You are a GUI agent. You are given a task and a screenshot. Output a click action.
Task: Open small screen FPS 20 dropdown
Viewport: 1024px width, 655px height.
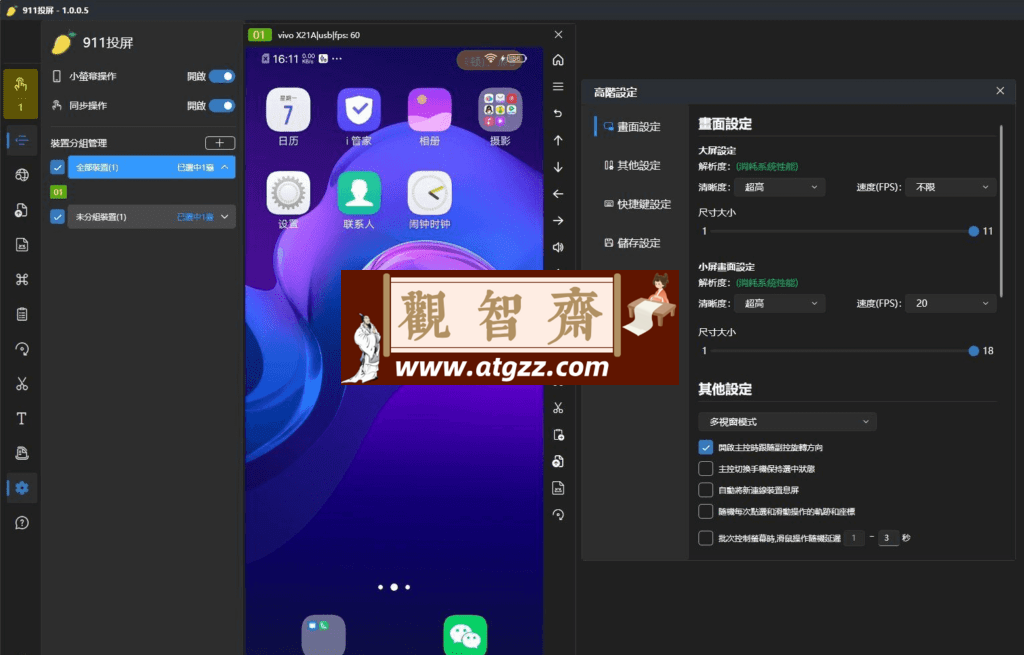[951, 304]
